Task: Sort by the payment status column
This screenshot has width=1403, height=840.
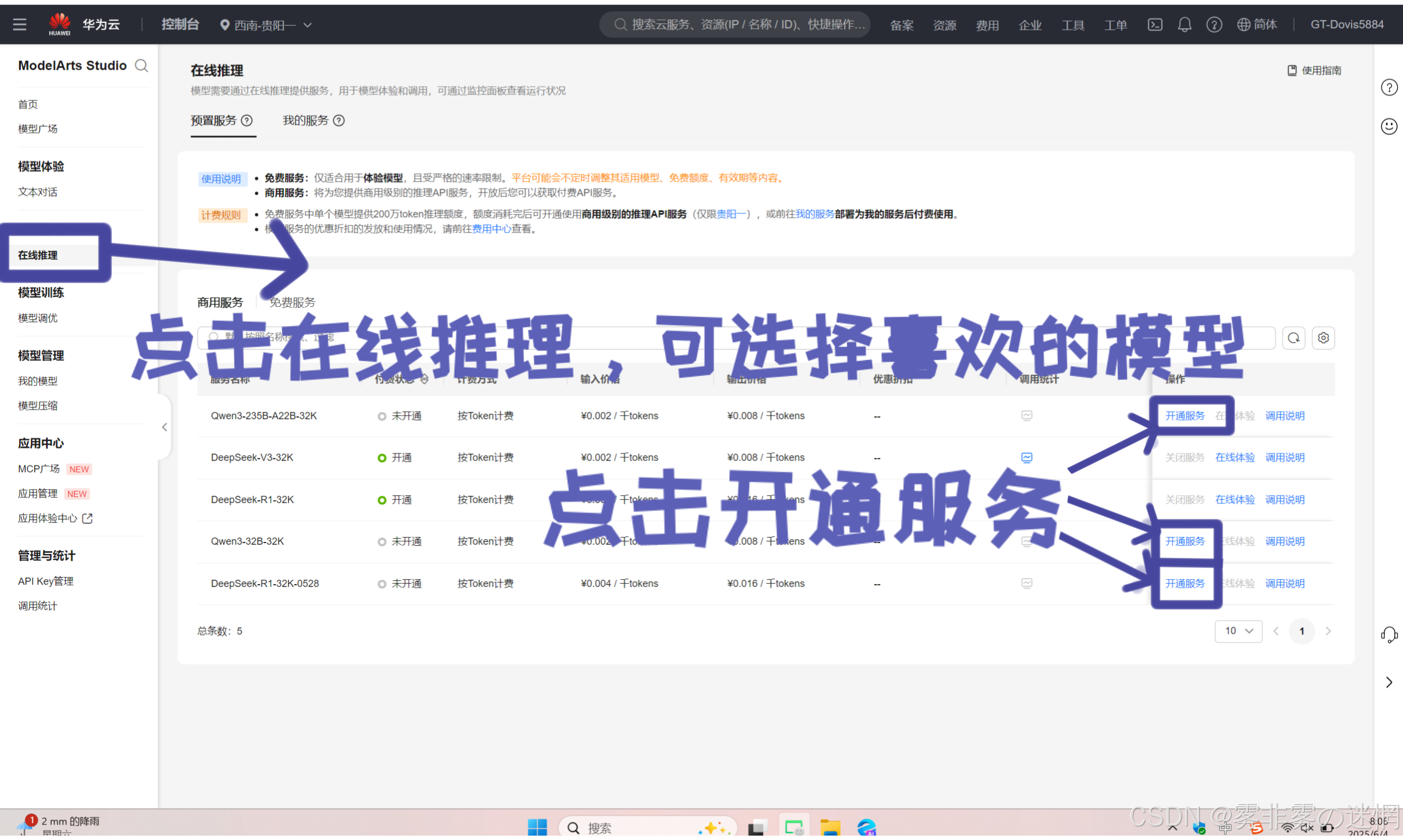Action: pos(424,380)
